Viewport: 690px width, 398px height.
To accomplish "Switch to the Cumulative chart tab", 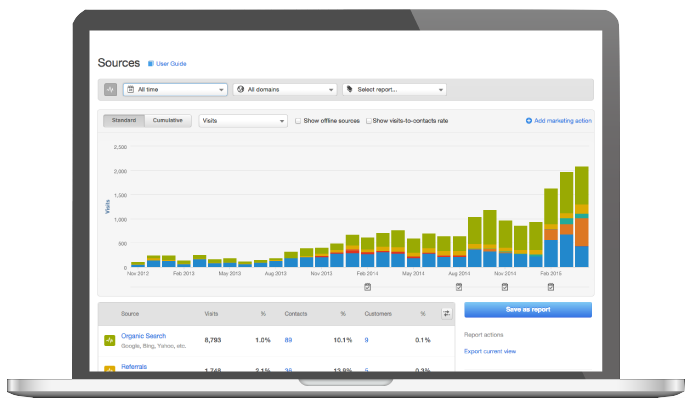I will click(168, 121).
